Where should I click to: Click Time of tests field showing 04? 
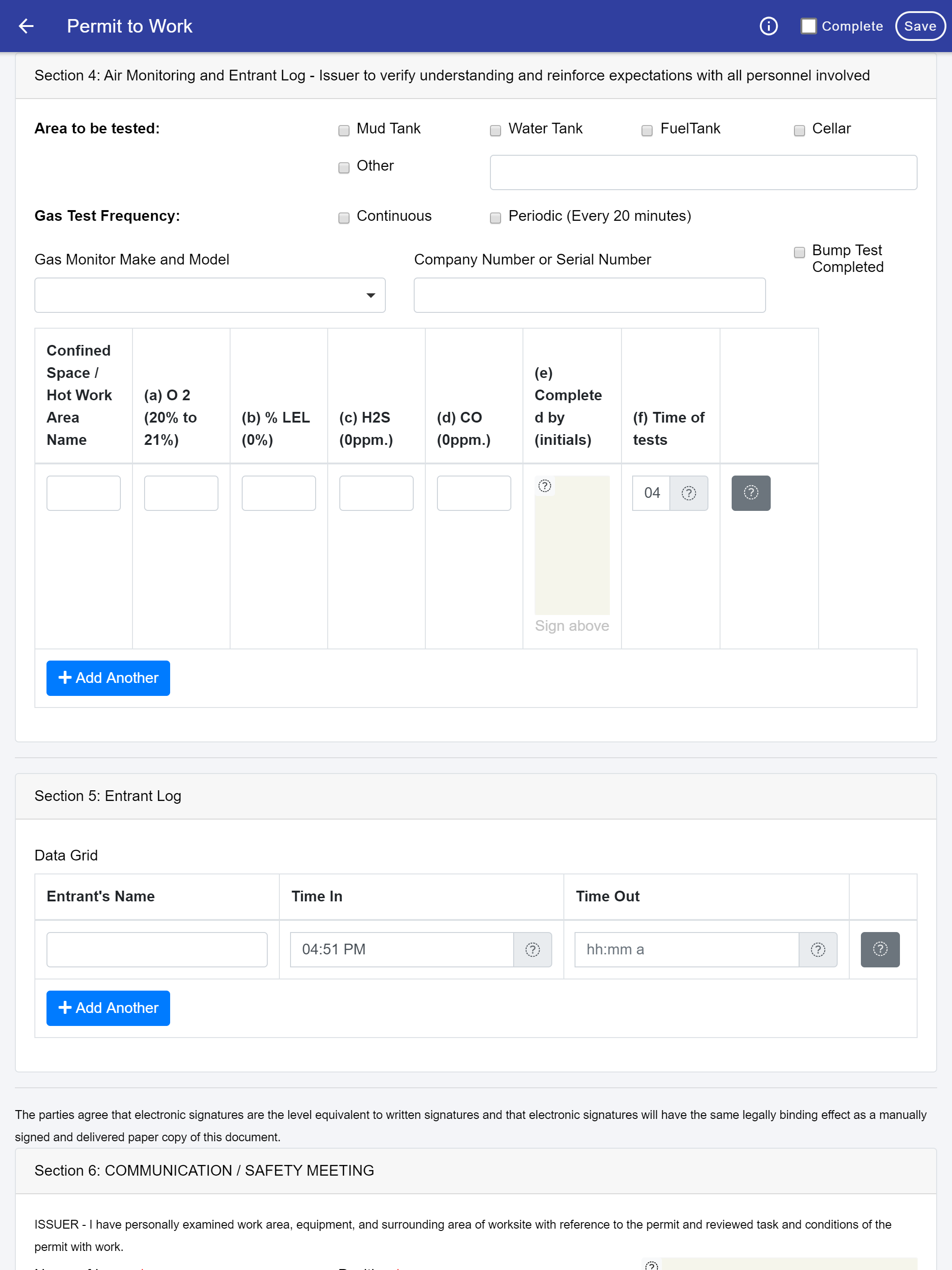651,493
